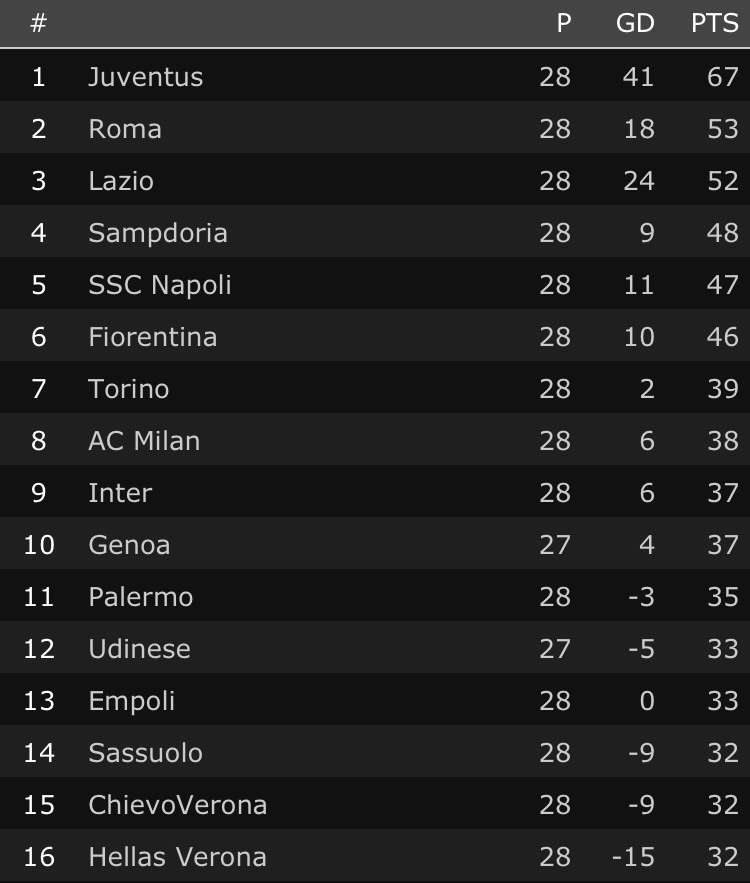The height and width of the screenshot is (883, 750).
Task: Select Palermo in the standings
Action: point(140,597)
